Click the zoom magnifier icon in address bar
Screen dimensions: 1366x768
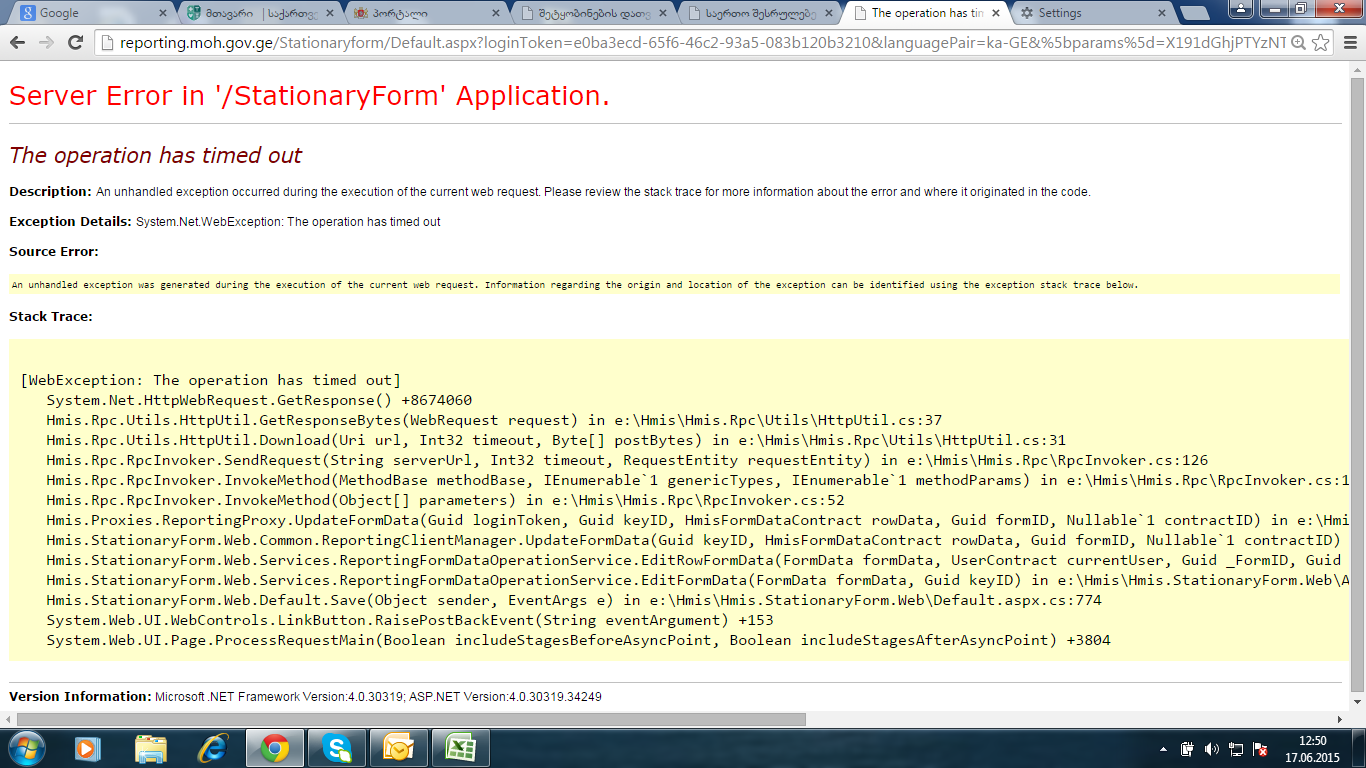click(x=1298, y=43)
